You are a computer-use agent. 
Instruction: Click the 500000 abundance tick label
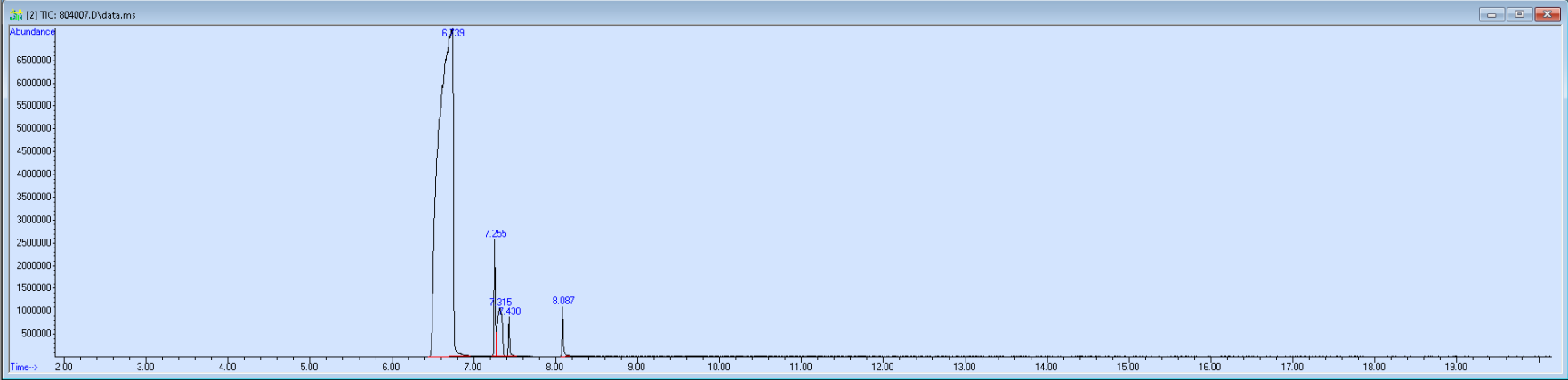(36, 334)
